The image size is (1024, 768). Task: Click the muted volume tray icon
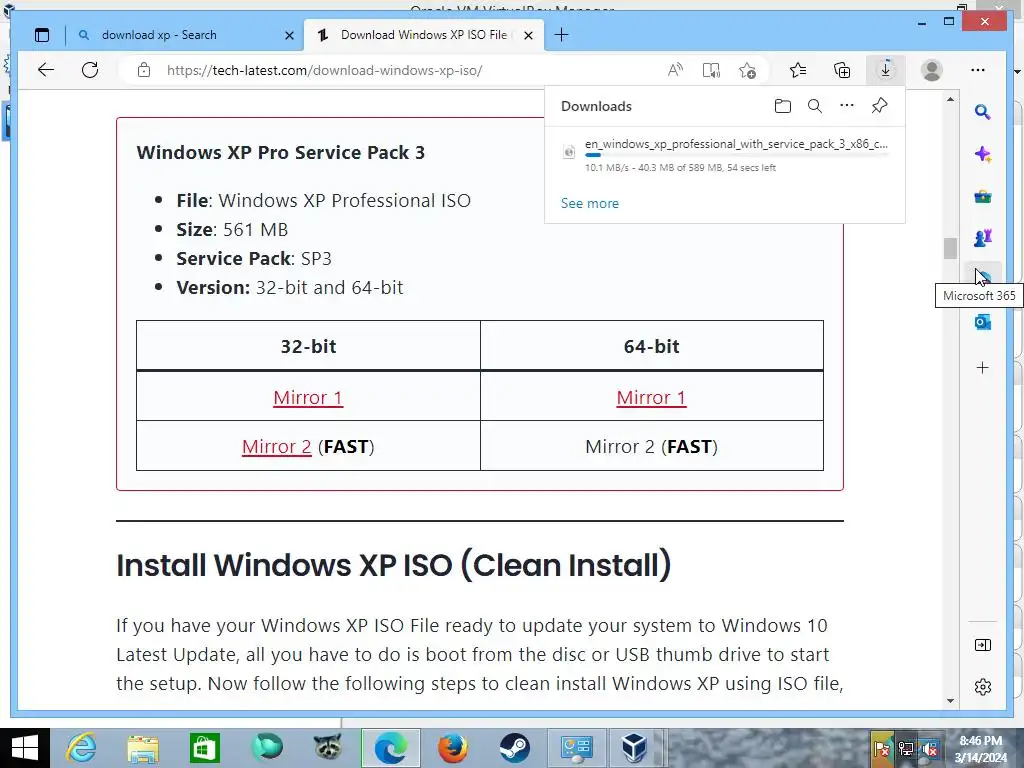pyautogui.click(x=930, y=749)
